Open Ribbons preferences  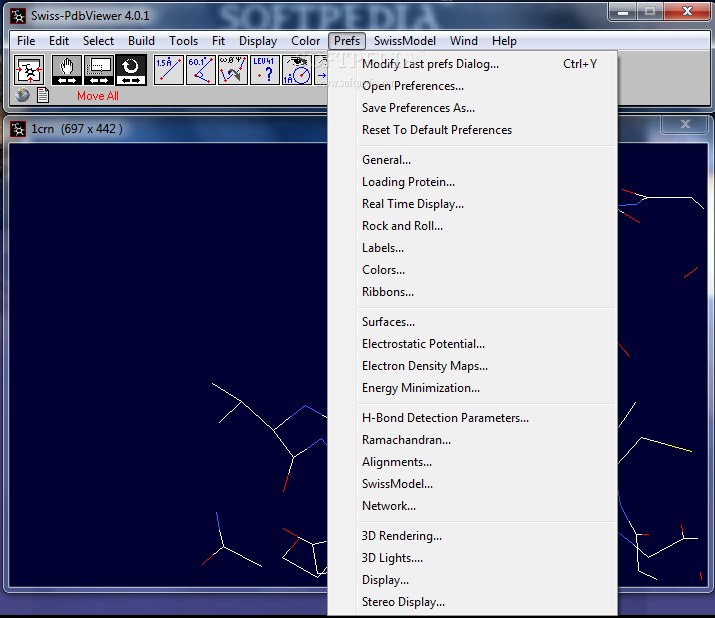click(472, 292)
